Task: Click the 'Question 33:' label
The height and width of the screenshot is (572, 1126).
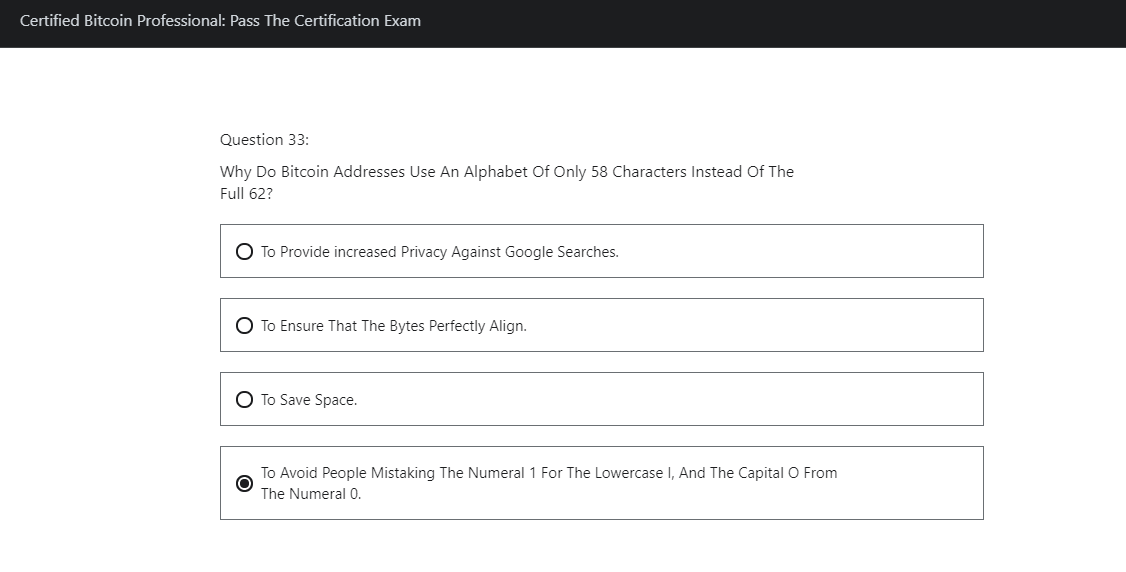Action: (x=264, y=140)
